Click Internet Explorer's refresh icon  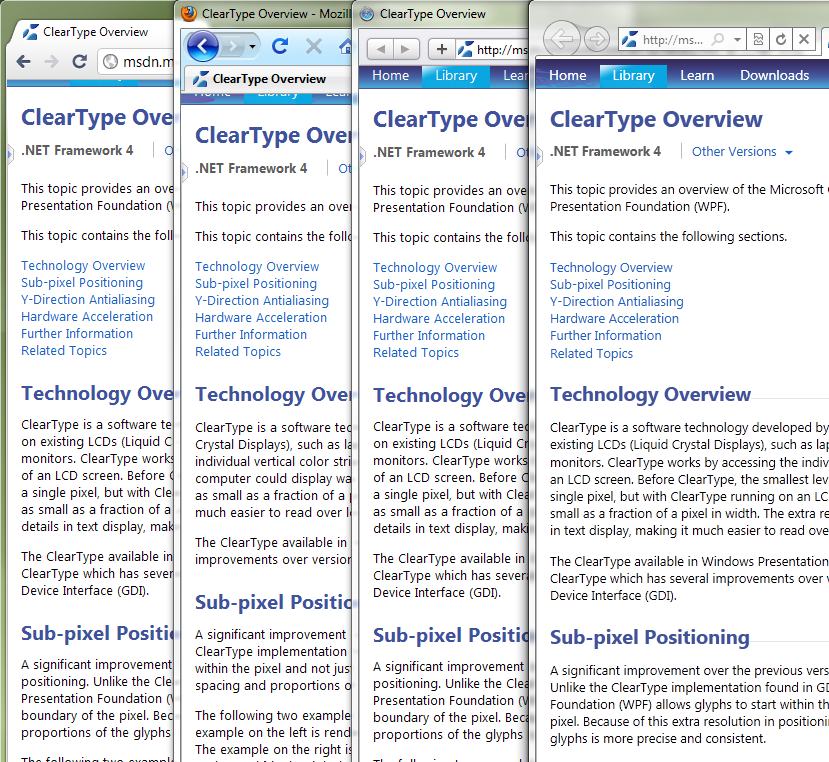click(781, 39)
